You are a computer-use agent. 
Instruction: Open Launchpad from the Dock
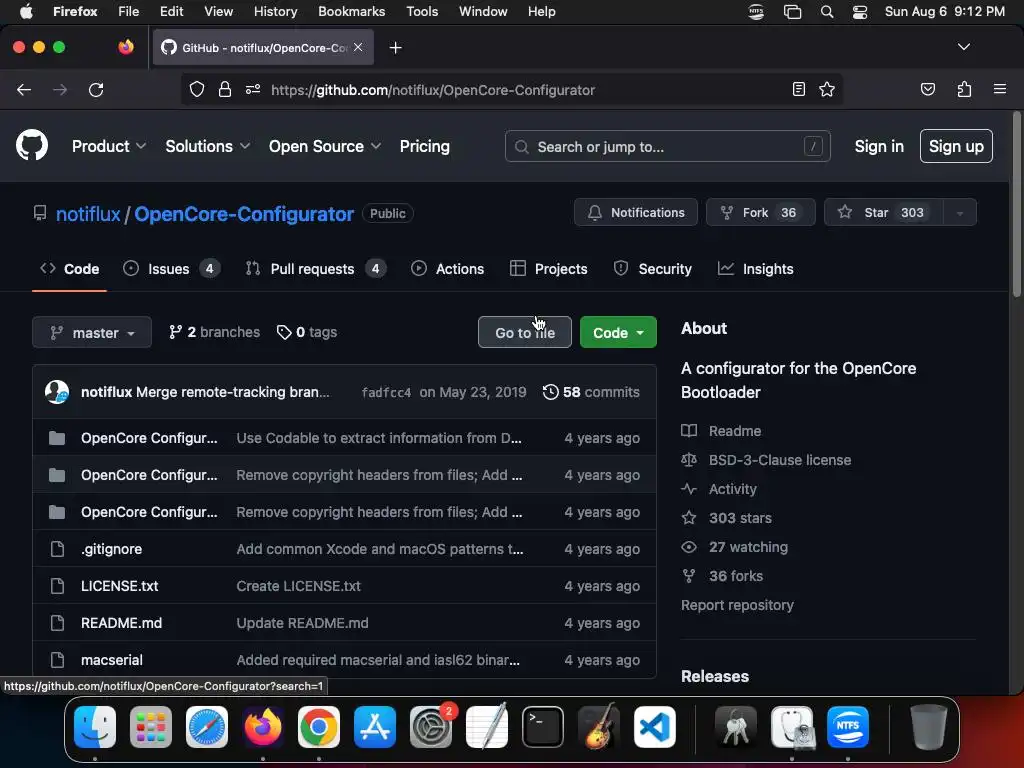pyautogui.click(x=151, y=727)
